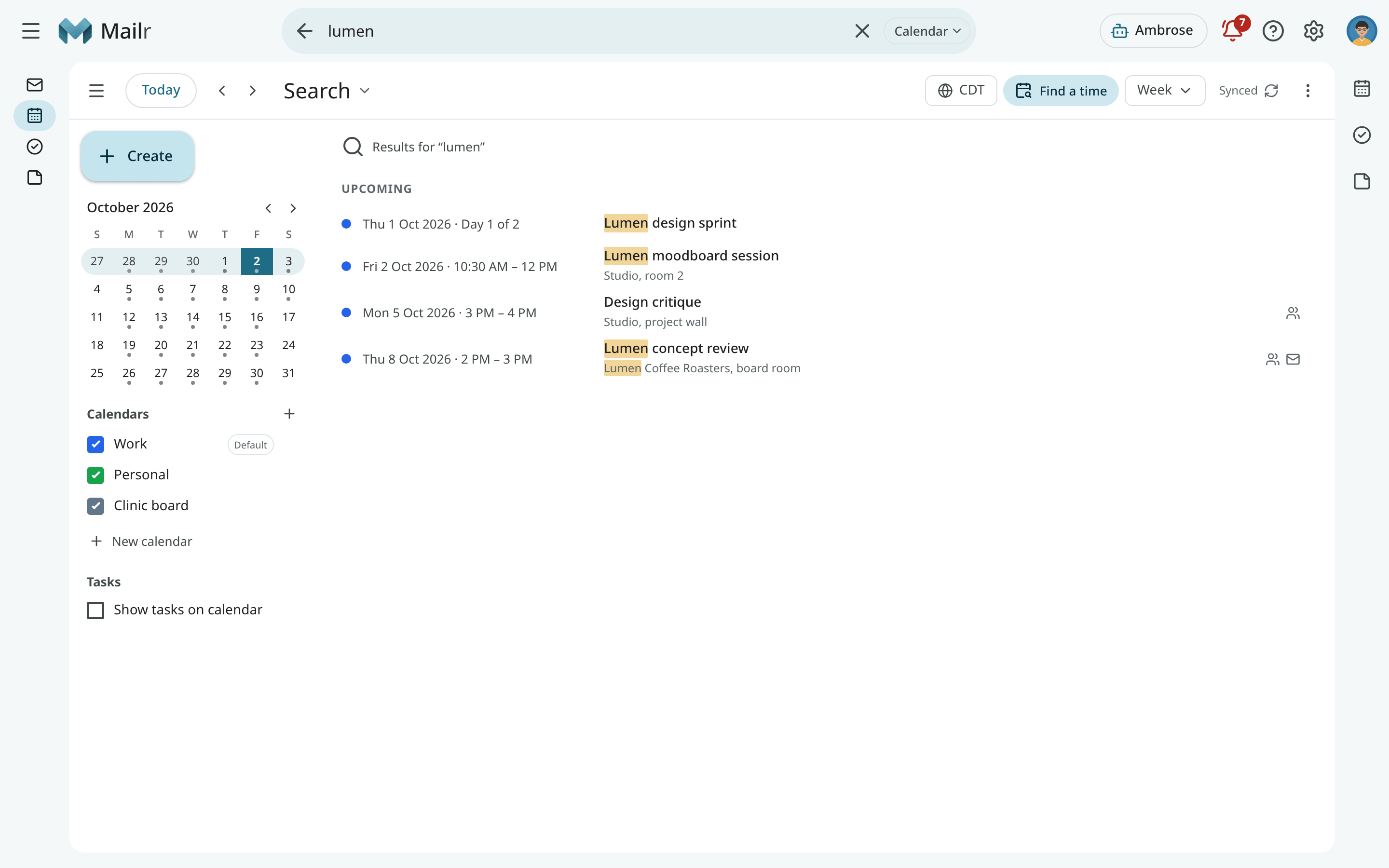Click New calendar link

tap(141, 542)
